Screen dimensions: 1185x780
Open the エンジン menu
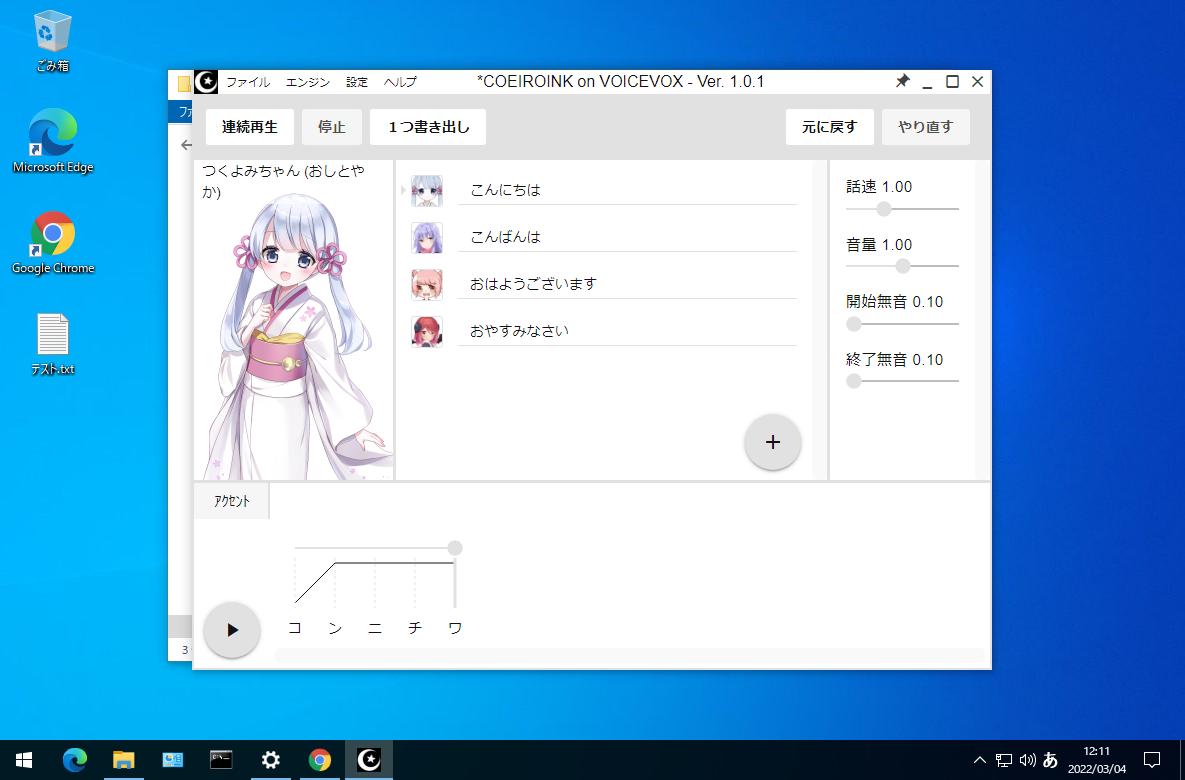[308, 82]
